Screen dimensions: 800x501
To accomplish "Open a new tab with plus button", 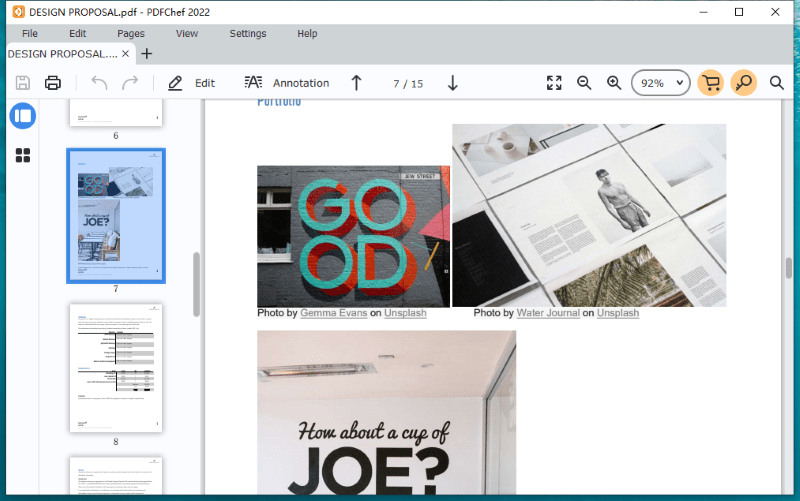I will coord(147,54).
